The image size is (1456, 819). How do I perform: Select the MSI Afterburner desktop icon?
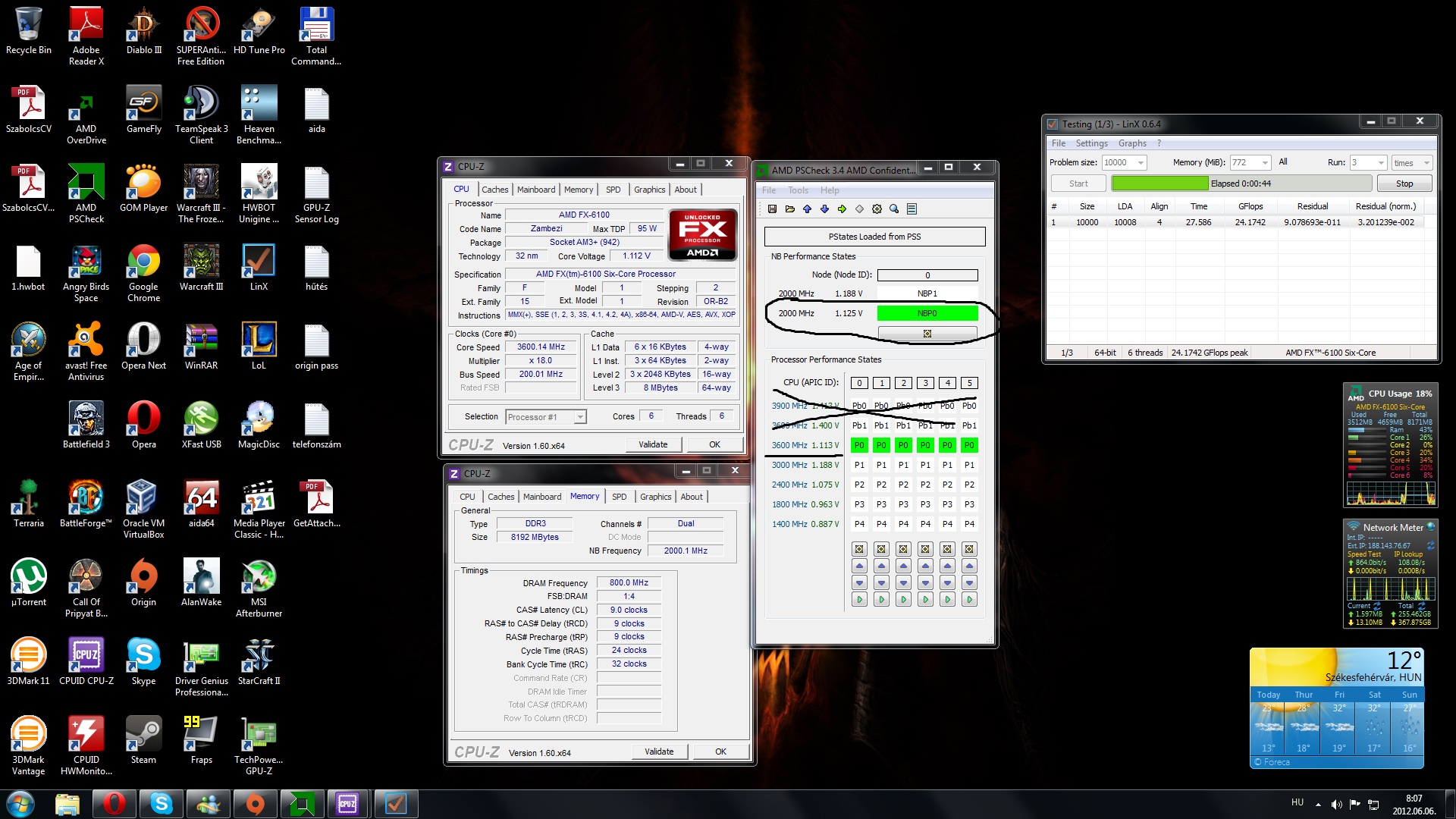pos(259,588)
